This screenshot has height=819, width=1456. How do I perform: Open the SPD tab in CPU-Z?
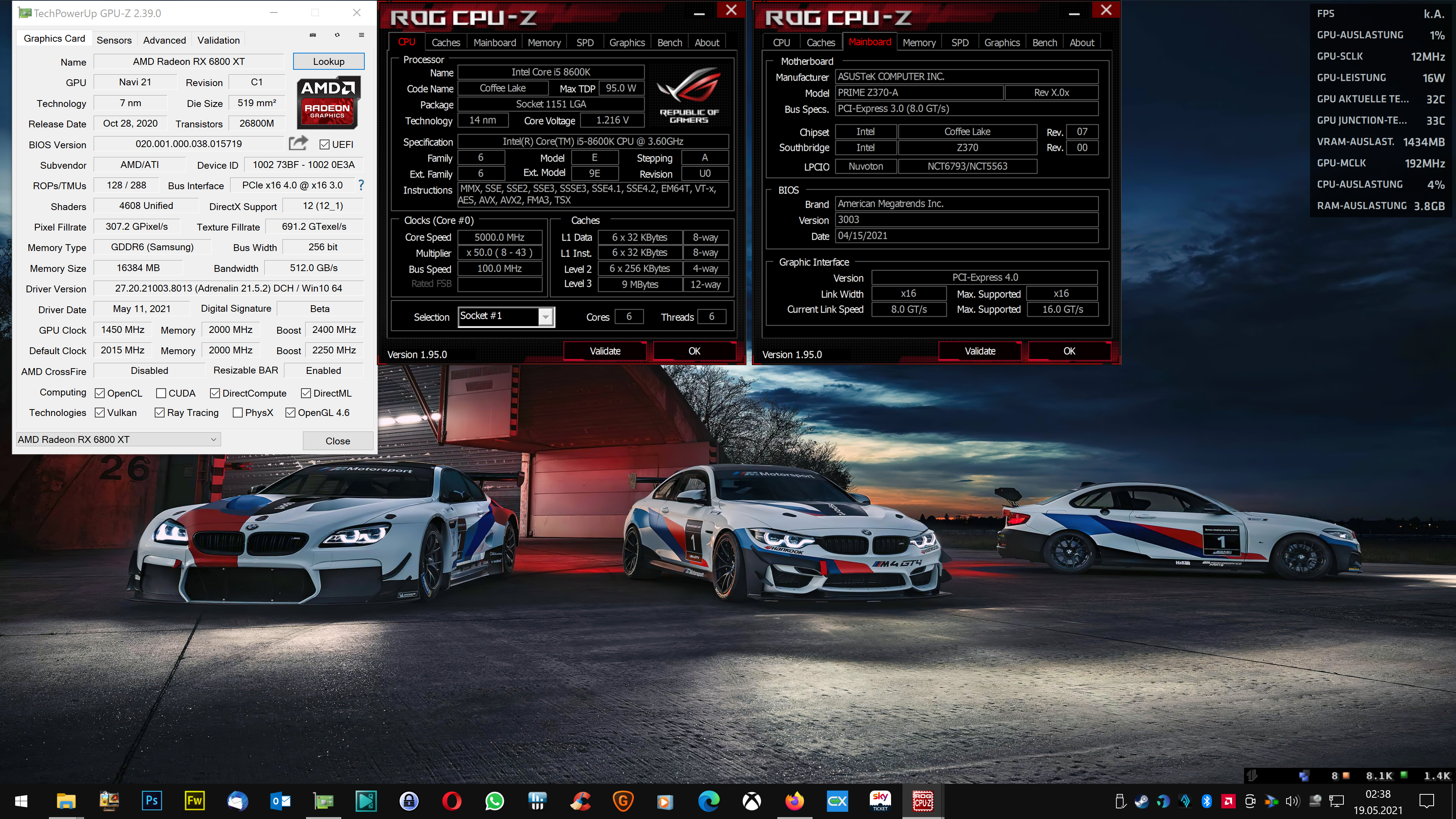(x=585, y=42)
